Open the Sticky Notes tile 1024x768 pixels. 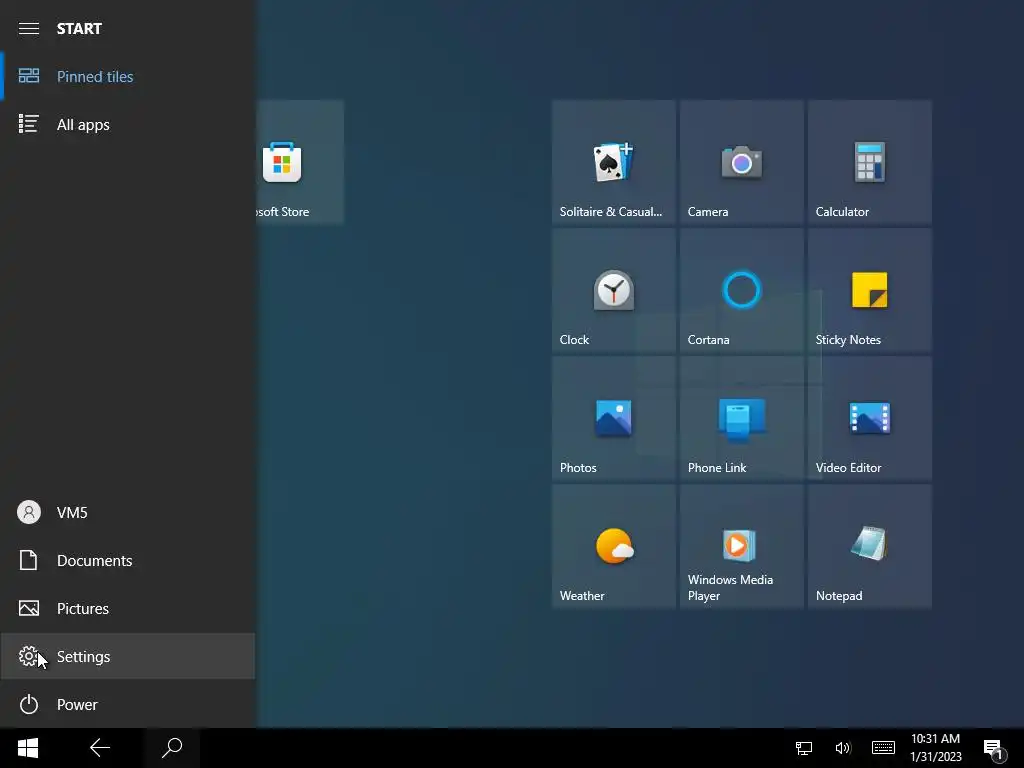[x=869, y=290]
